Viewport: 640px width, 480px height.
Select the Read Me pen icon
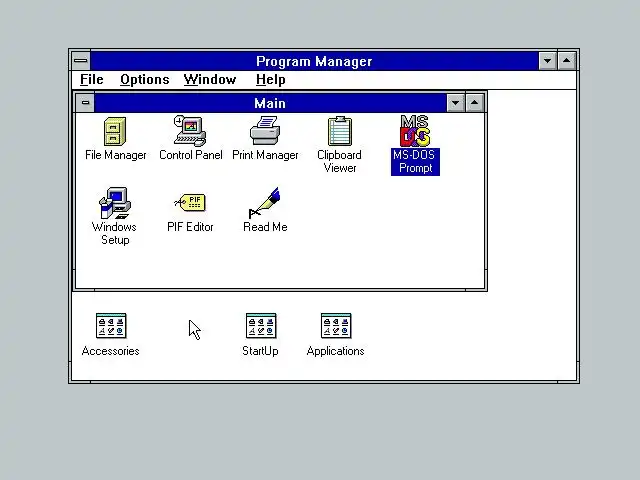click(264, 203)
